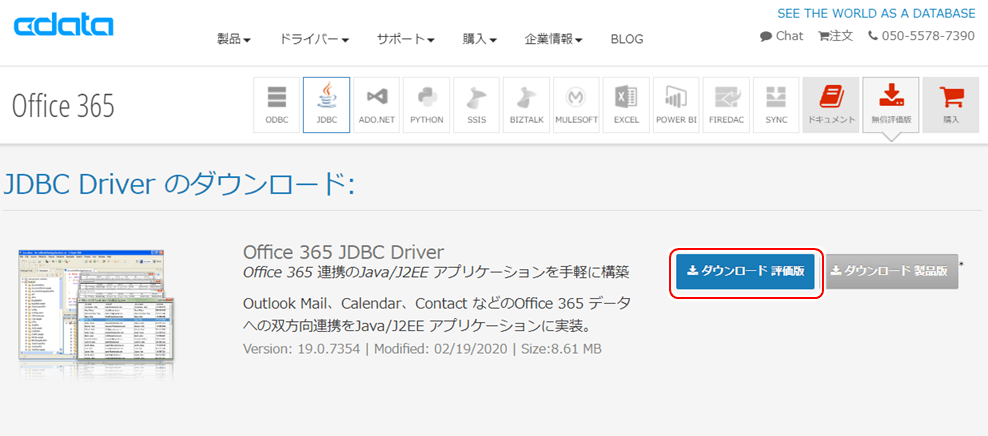Click the CData logo
This screenshot has height=436, width=988.
pyautogui.click(x=64, y=26)
